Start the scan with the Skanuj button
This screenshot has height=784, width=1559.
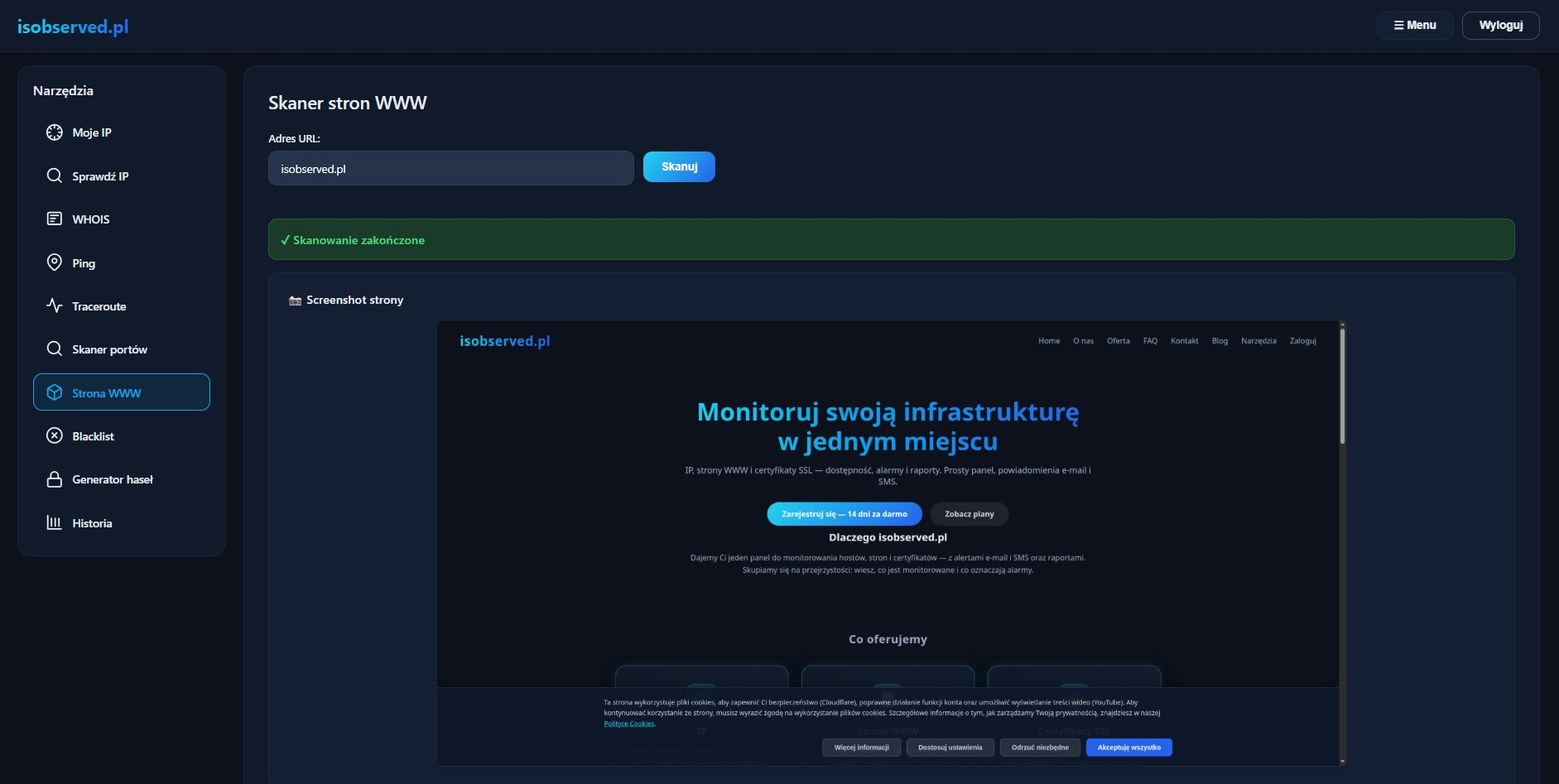679,167
